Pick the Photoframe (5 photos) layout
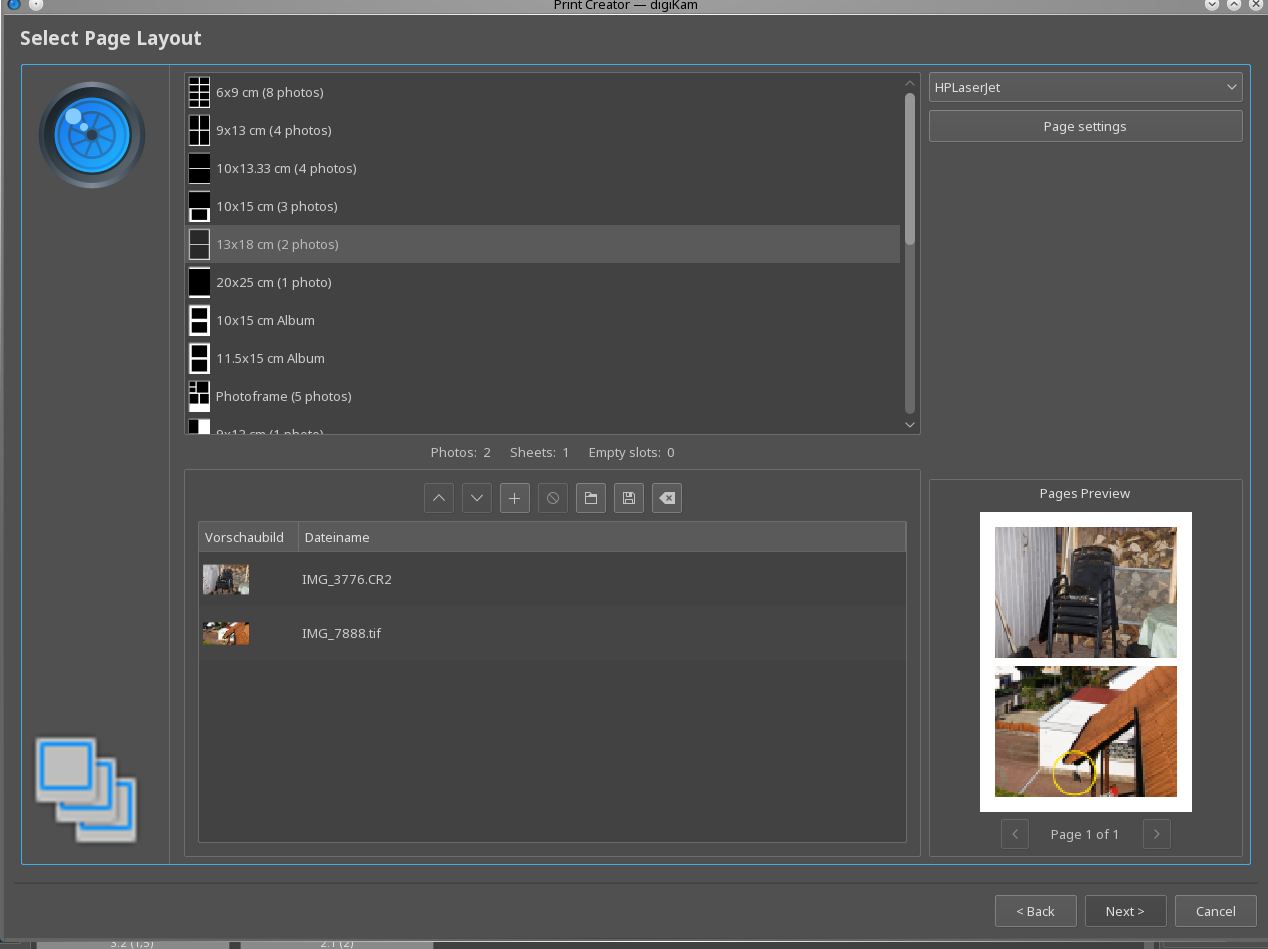This screenshot has height=949, width=1268. [x=283, y=396]
